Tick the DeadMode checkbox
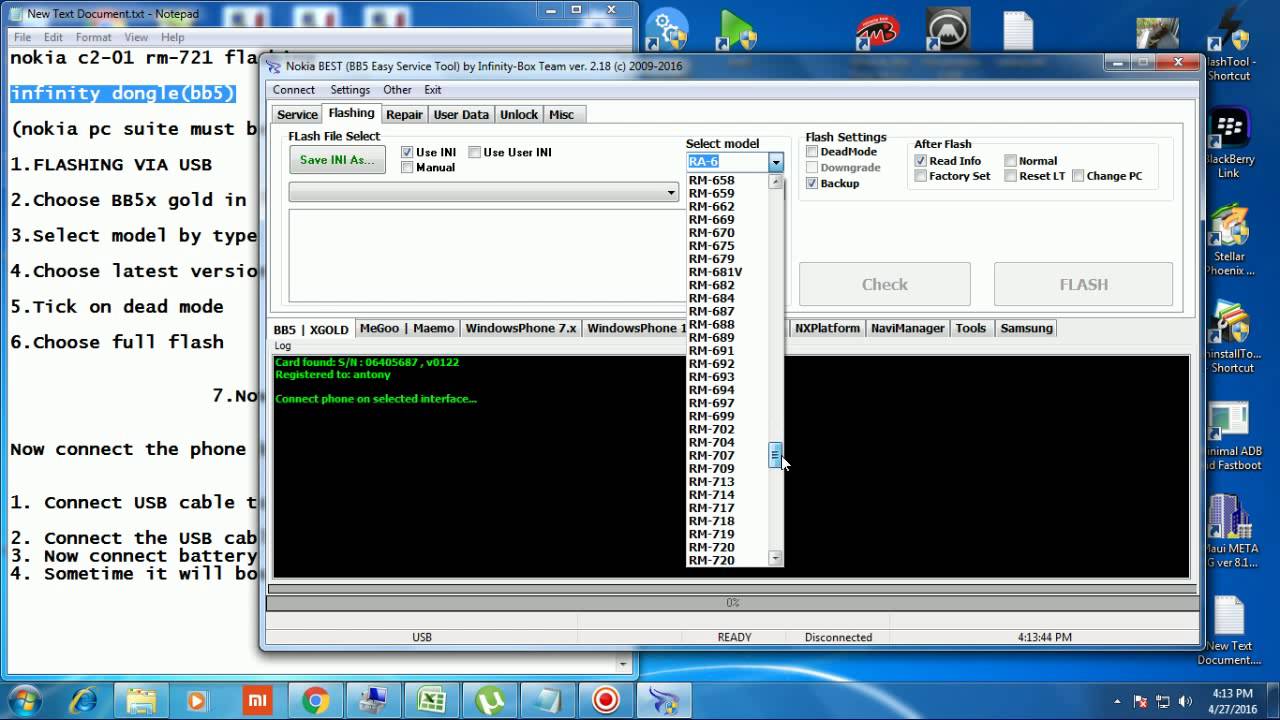1280x720 pixels. [x=812, y=152]
